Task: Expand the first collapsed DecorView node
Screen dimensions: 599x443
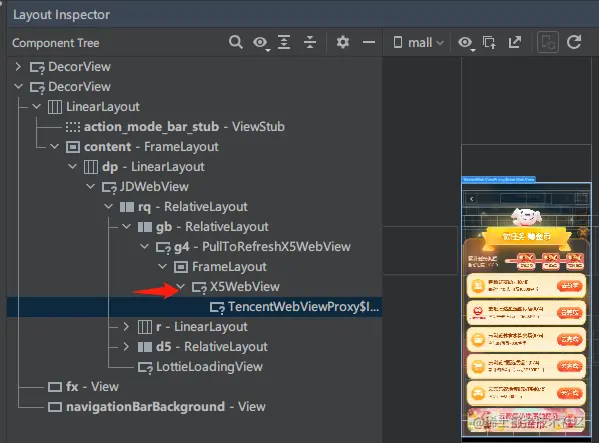Action: (x=18, y=66)
